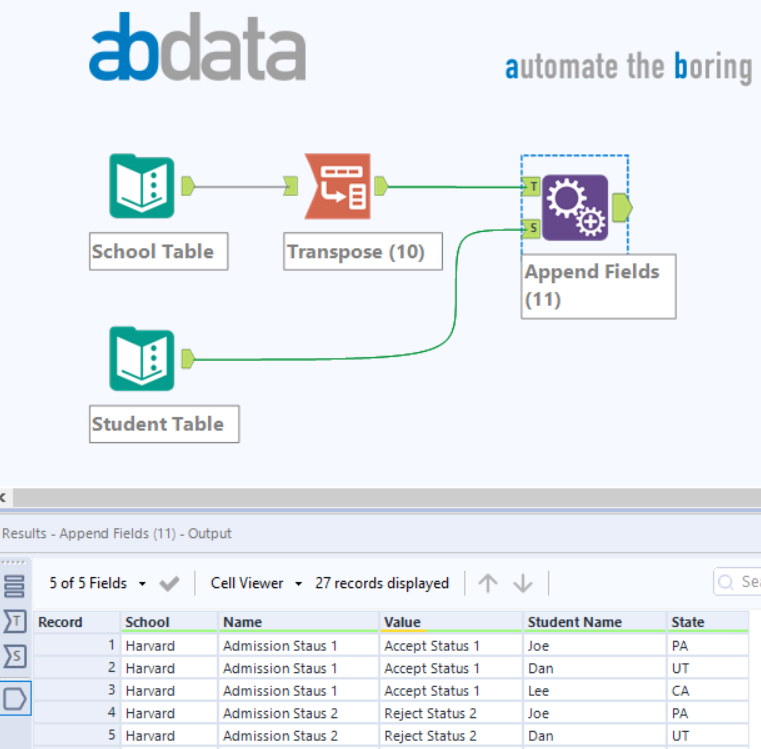Select the School Table input tool icon

[142, 186]
